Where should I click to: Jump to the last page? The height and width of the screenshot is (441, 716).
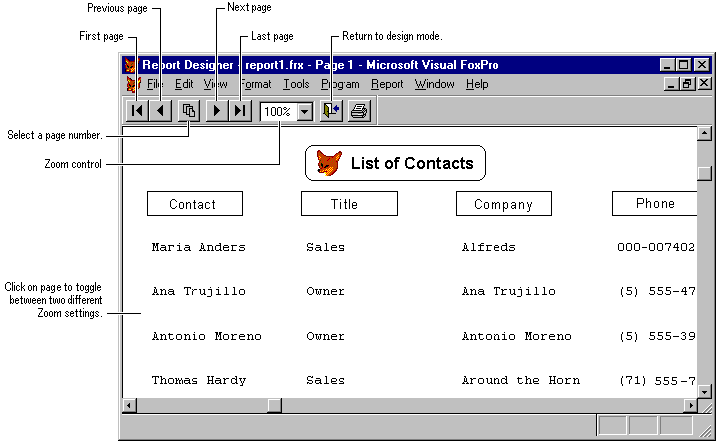pyautogui.click(x=239, y=110)
